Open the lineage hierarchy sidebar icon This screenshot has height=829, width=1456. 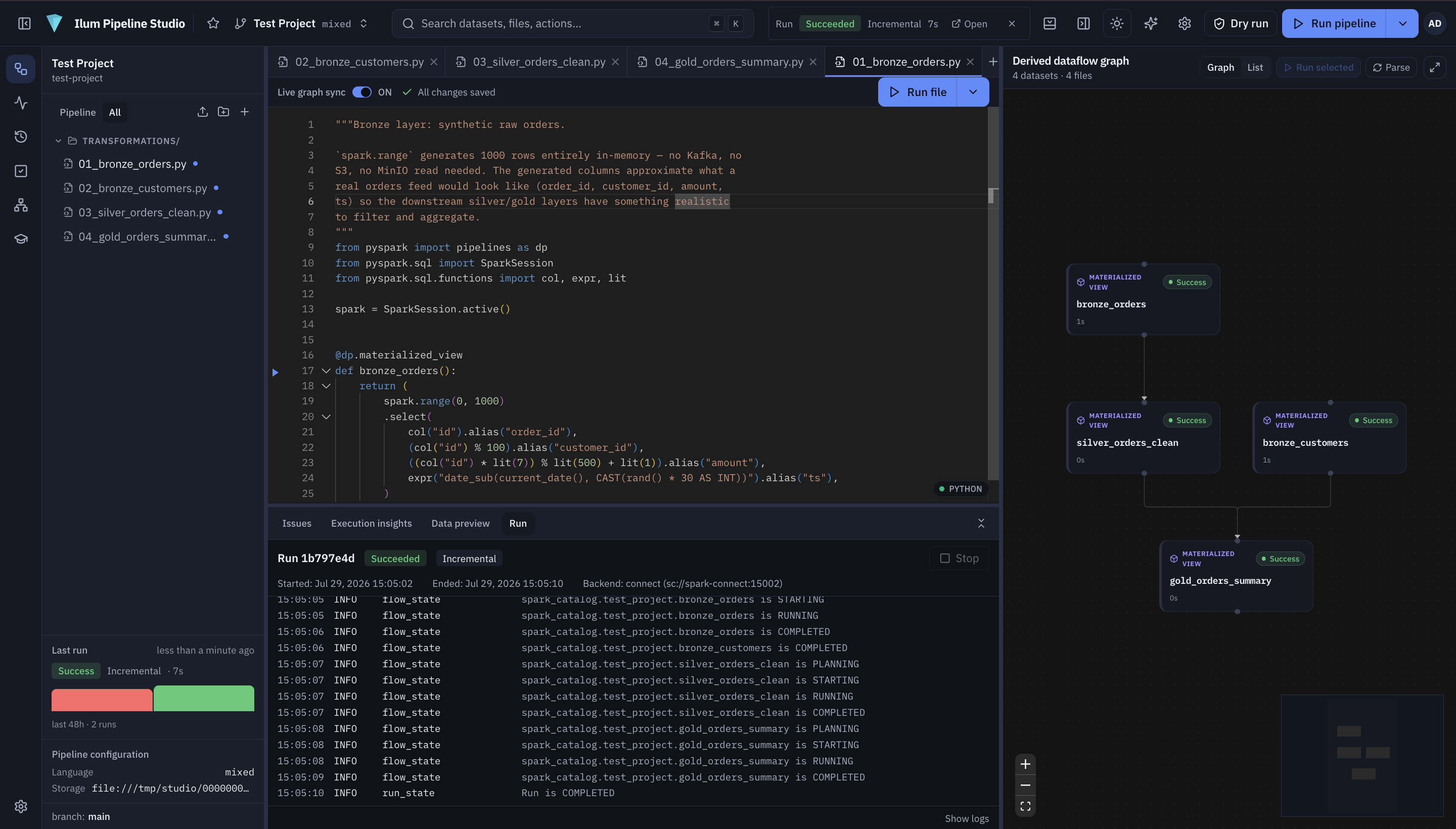[x=21, y=205]
